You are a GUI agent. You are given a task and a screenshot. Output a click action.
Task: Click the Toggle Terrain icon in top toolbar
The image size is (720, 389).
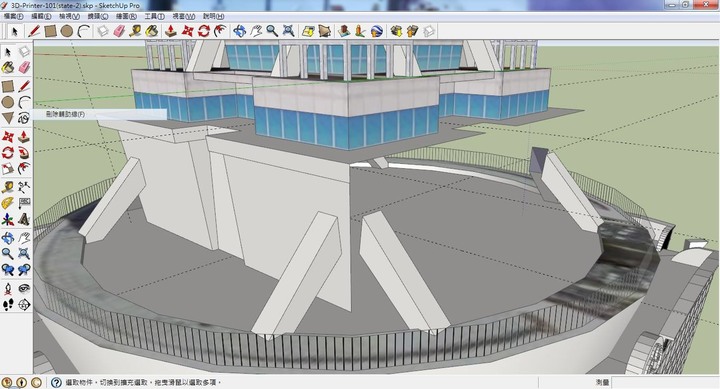325,31
